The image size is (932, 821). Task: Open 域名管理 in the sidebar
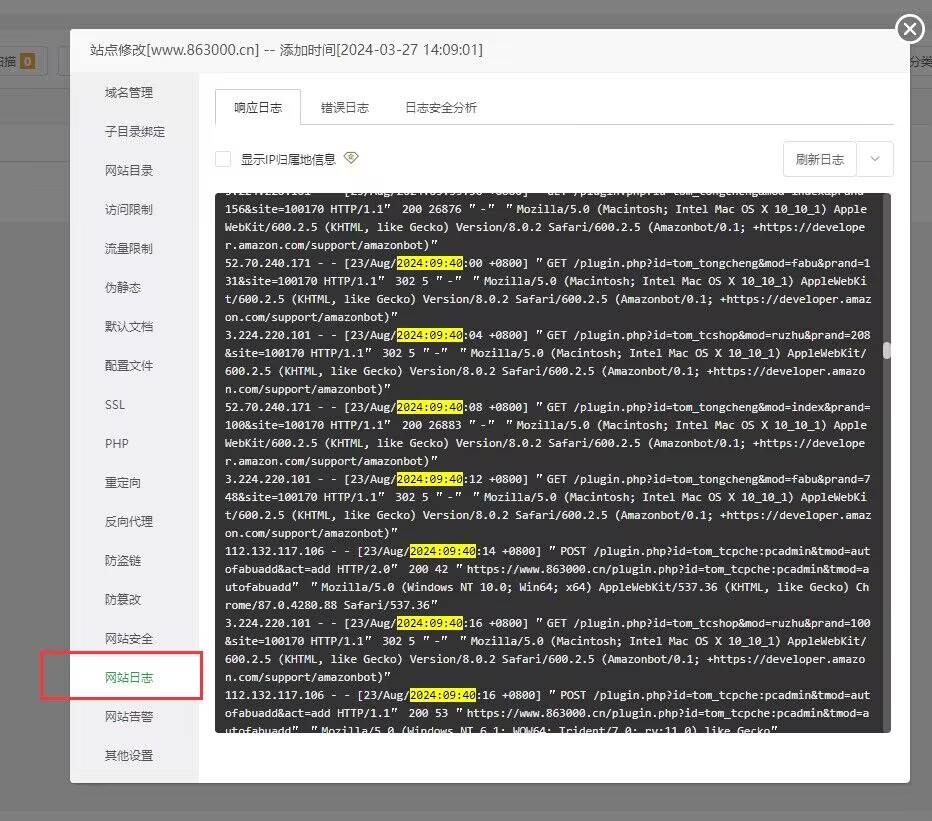click(129, 93)
